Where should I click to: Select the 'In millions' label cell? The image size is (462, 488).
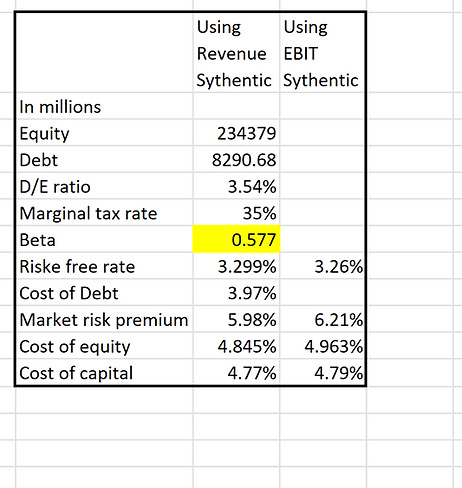pos(104,106)
